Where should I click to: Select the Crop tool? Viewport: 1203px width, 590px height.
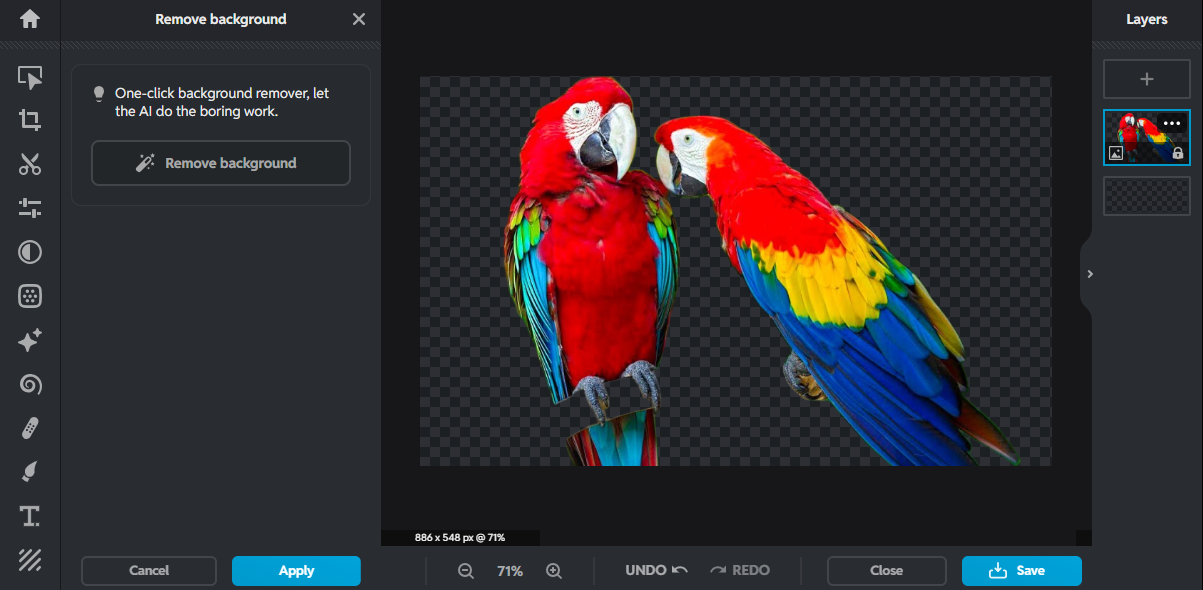pos(30,120)
